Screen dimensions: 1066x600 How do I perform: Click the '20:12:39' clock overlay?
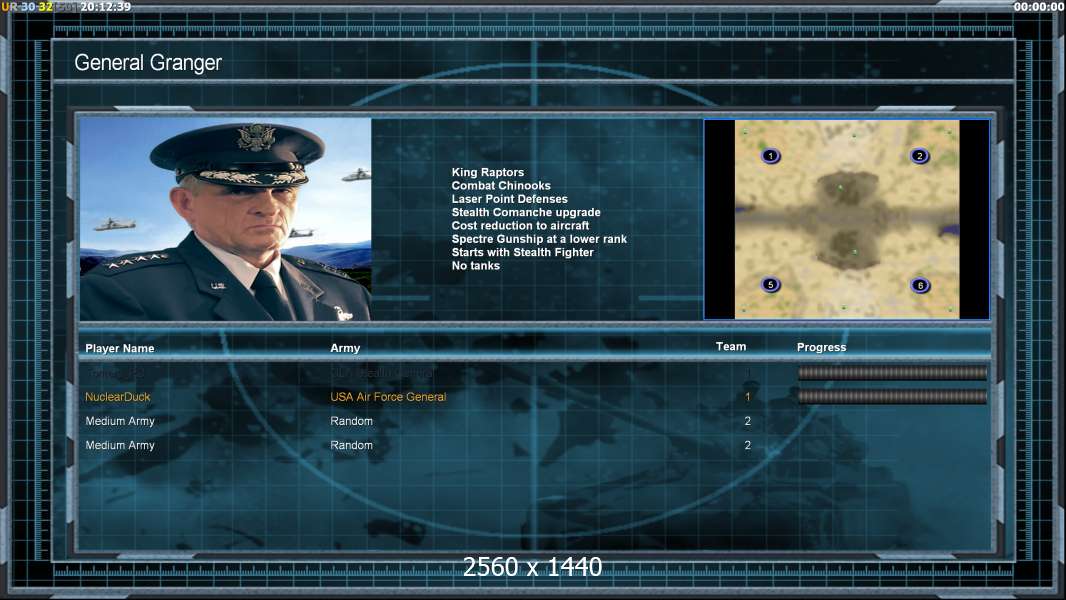(105, 6)
